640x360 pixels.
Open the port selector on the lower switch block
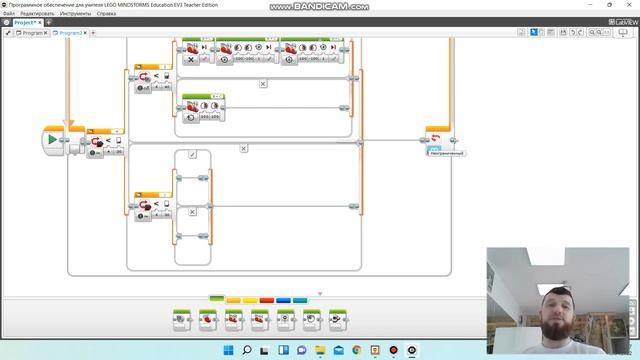click(x=165, y=195)
